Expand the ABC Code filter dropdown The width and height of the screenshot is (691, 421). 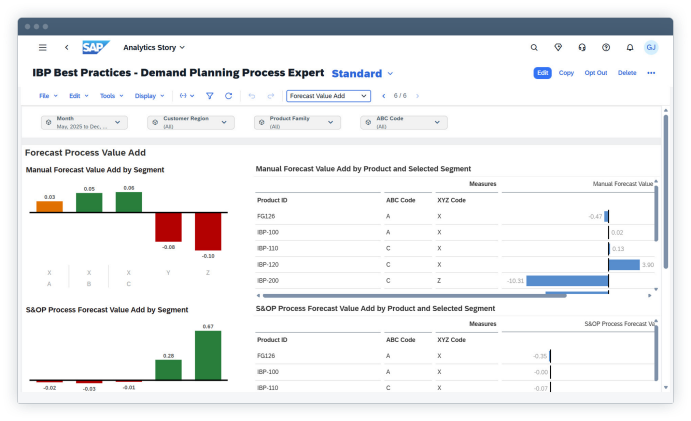tap(437, 122)
